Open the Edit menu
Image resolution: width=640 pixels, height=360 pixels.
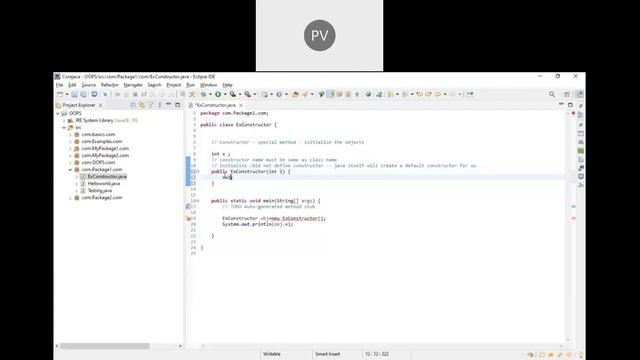point(72,85)
